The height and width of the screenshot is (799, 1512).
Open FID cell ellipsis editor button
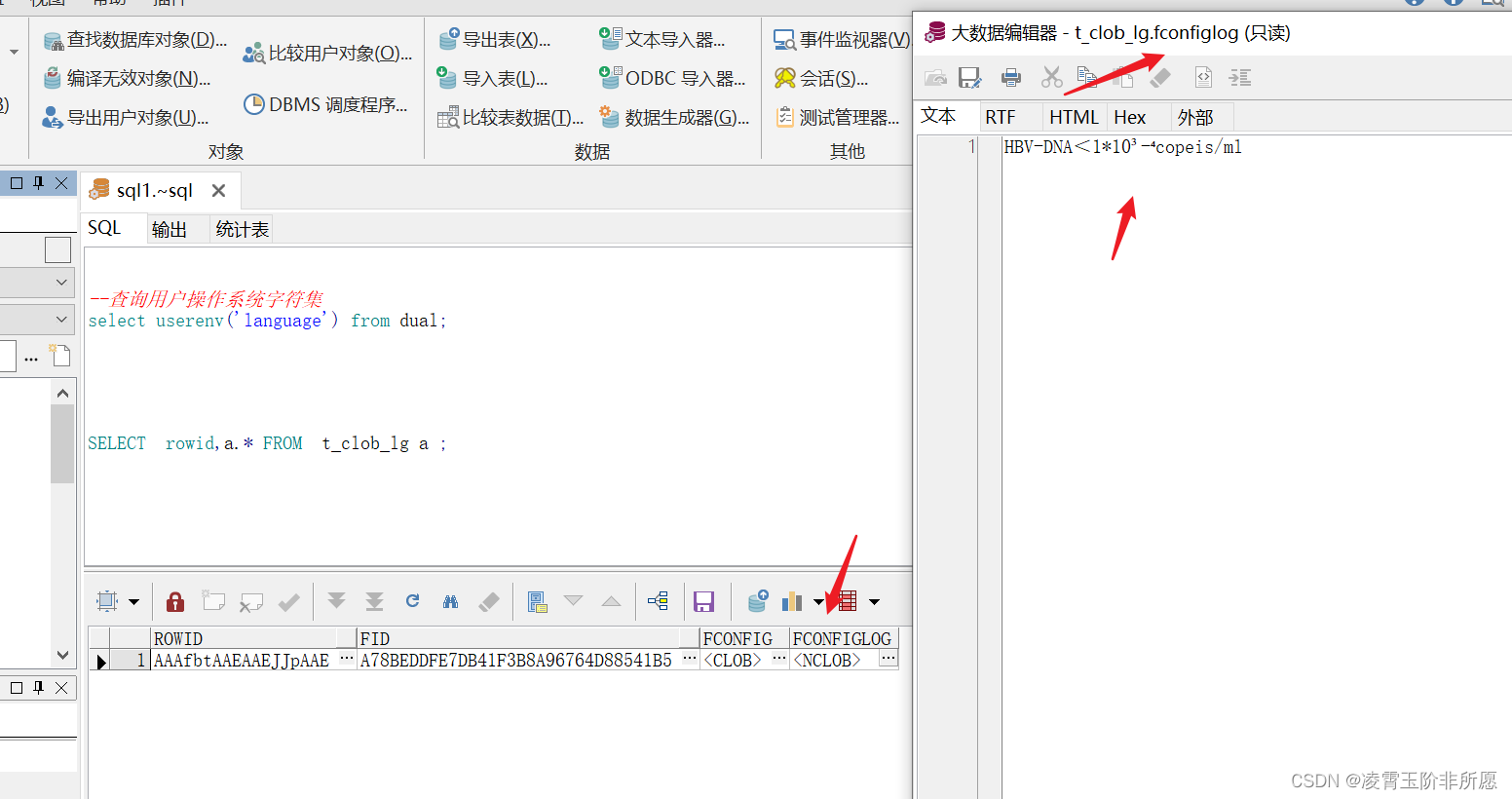(x=689, y=660)
